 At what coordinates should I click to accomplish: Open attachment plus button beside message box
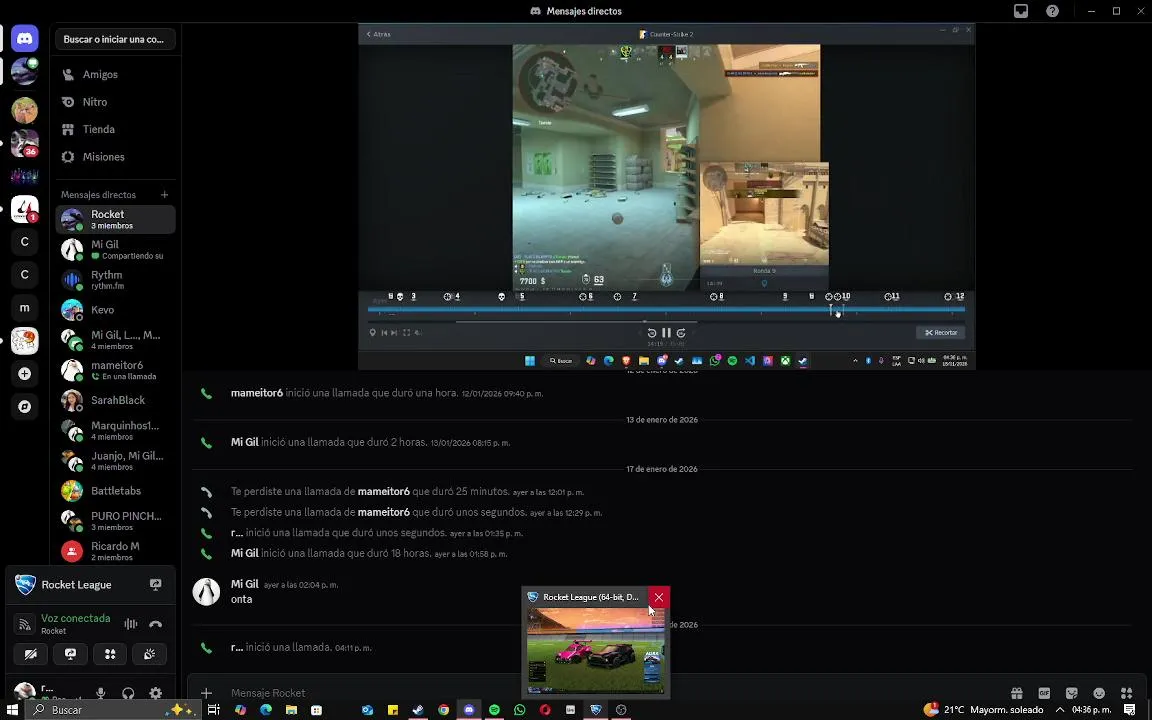point(206,693)
